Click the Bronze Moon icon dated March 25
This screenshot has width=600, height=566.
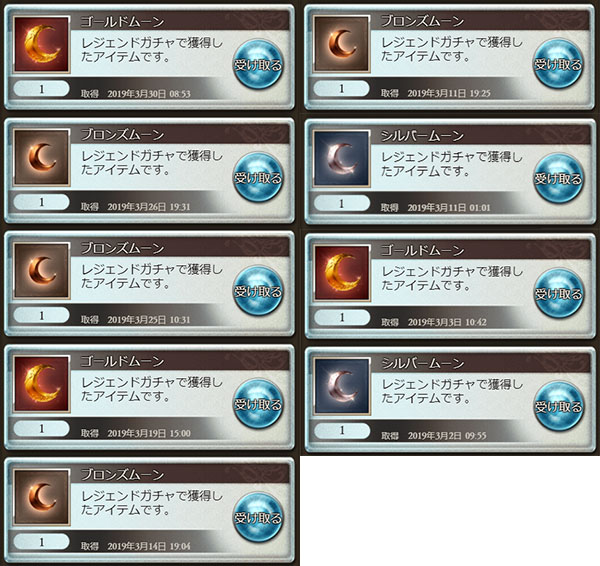(41, 271)
